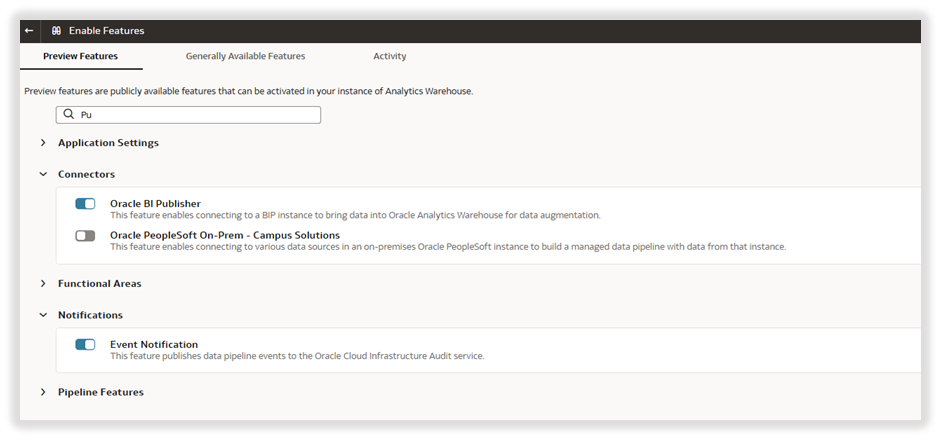The image size is (941, 440).
Task: Click the Pipeline Features heading
Action: [101, 392]
